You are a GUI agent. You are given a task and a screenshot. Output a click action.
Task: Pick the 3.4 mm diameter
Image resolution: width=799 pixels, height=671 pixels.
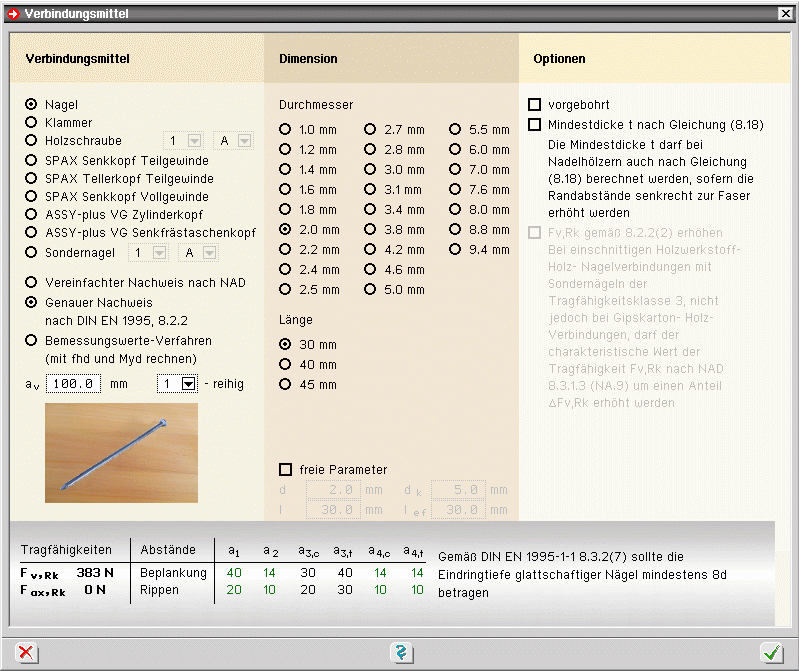371,210
